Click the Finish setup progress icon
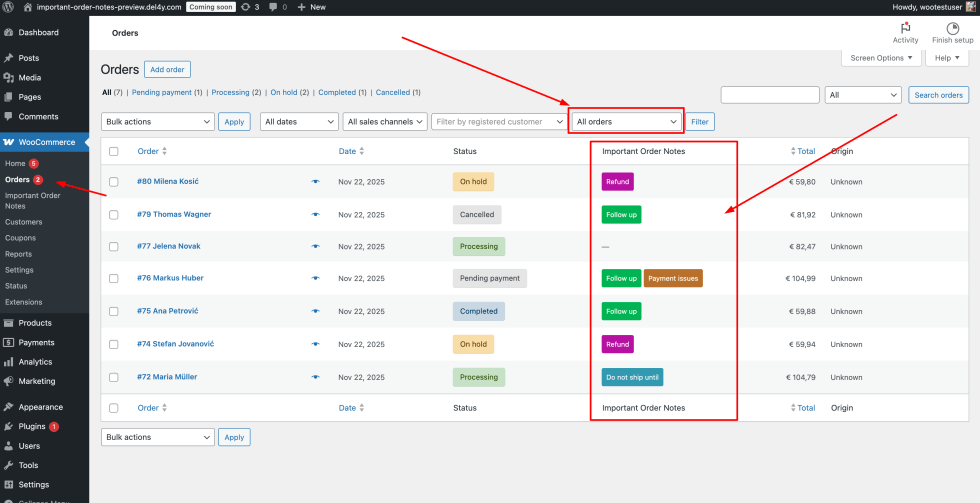This screenshot has height=503, width=980. 952,28
